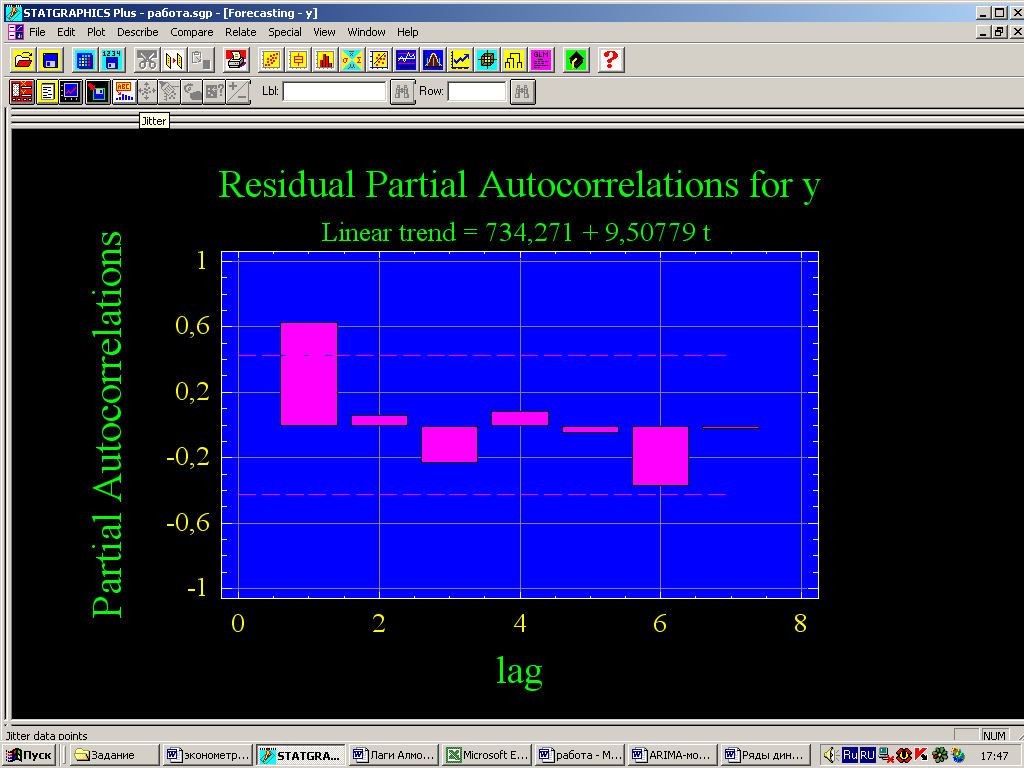This screenshot has width=1024, height=768.
Task: Select the 'lag' x-axis title
Action: coord(519,671)
